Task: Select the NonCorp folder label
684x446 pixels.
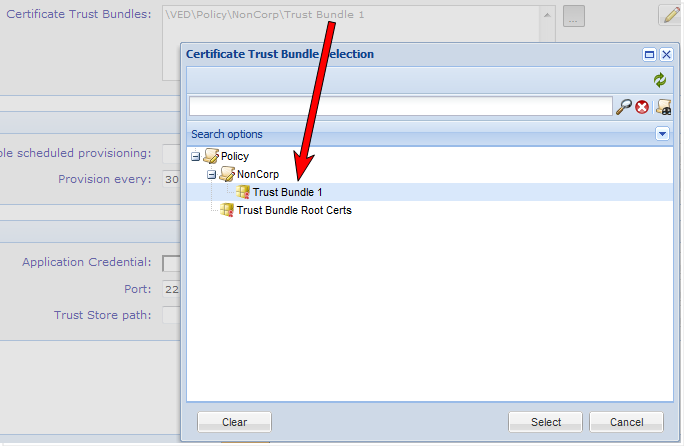Action: tap(258, 174)
